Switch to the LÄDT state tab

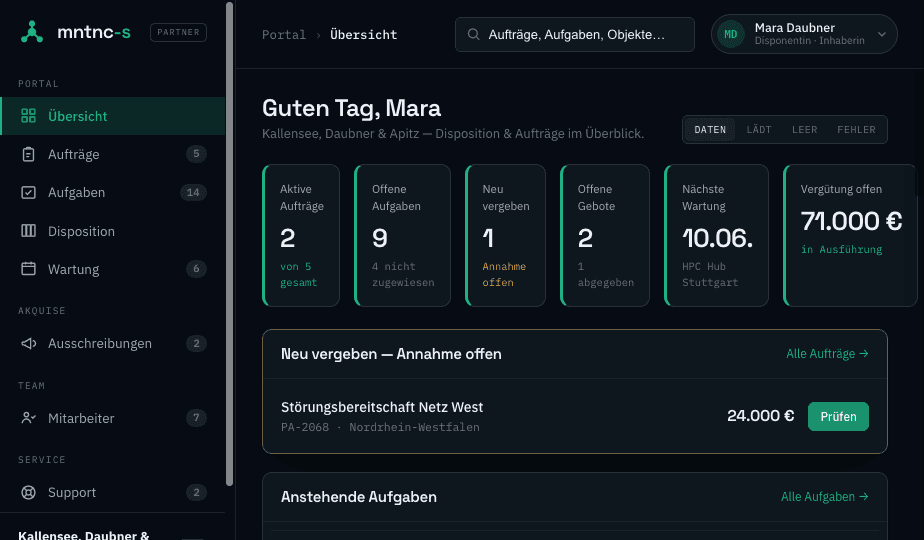click(x=759, y=130)
